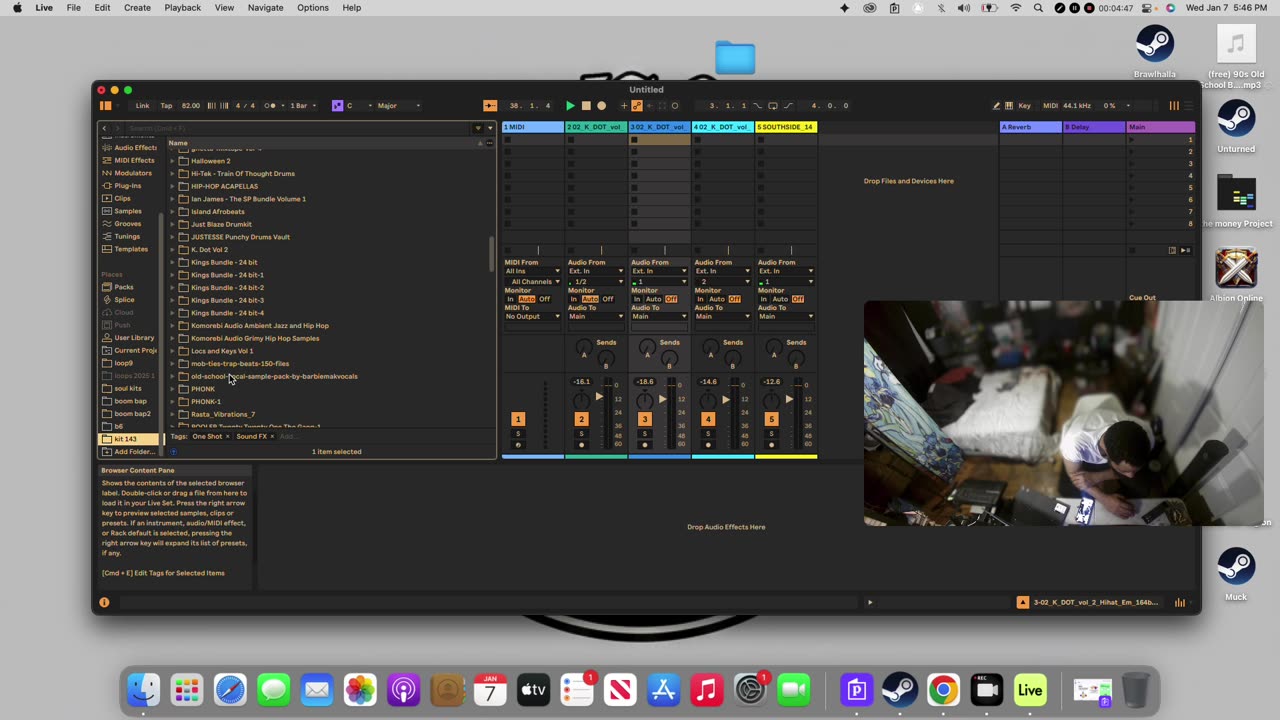
Task: Open the Help menu
Action: 352,8
